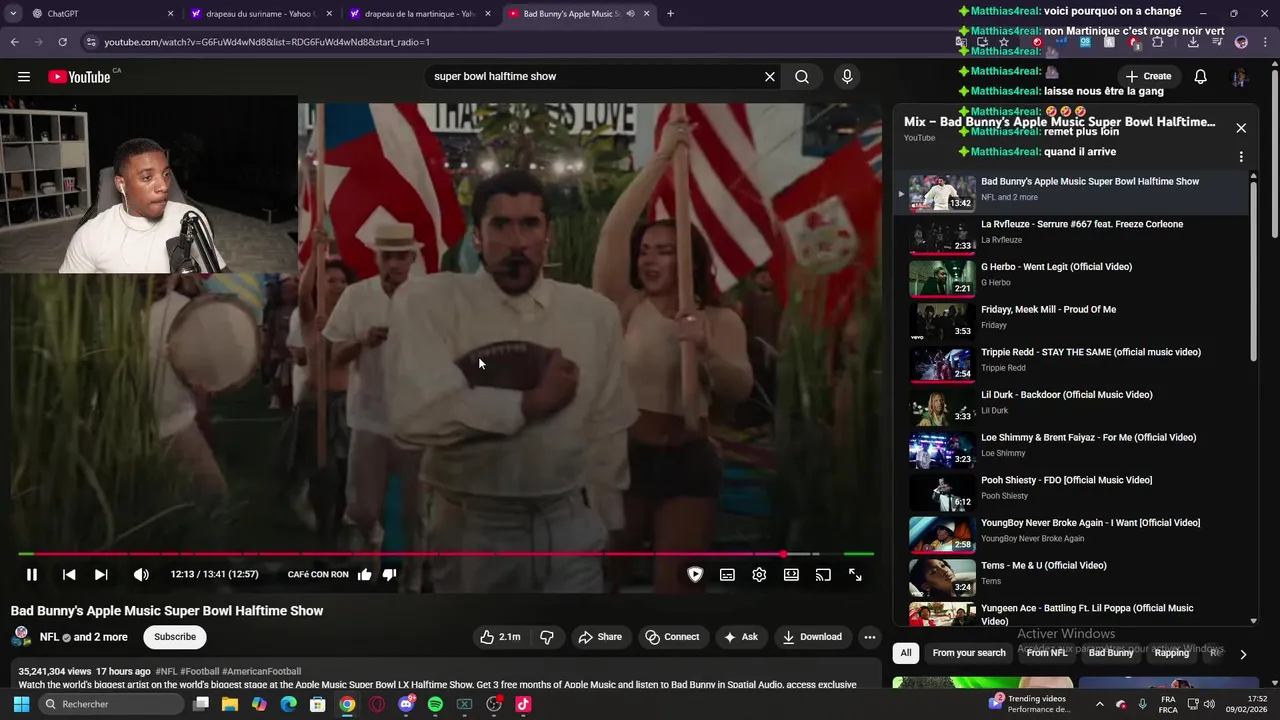The image size is (1280, 720).
Task: Switch to theater mode
Action: pos(791,575)
